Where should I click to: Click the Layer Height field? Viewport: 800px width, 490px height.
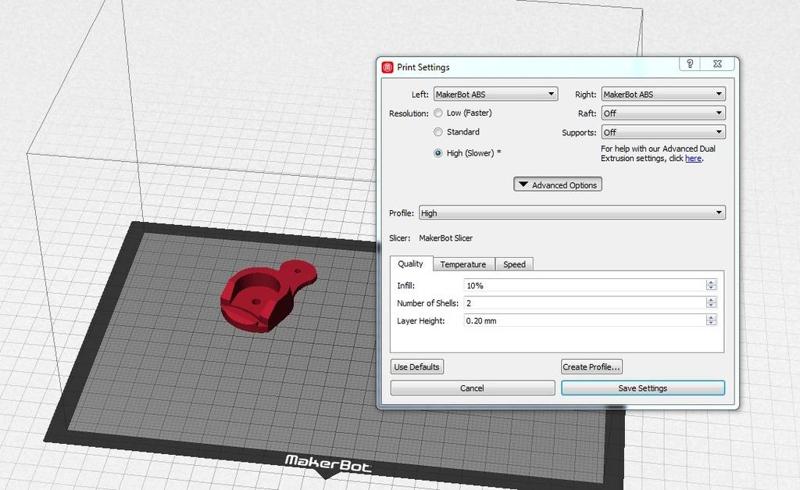click(x=585, y=321)
